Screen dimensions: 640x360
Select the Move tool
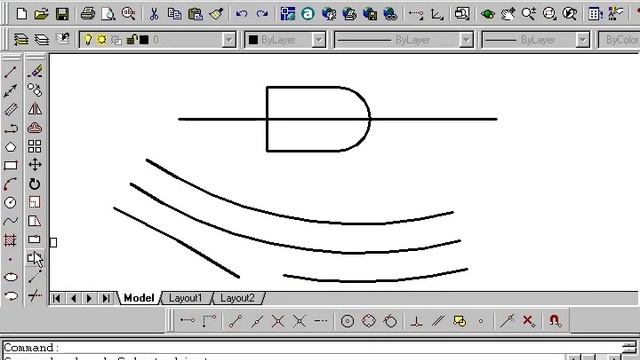pos(35,165)
